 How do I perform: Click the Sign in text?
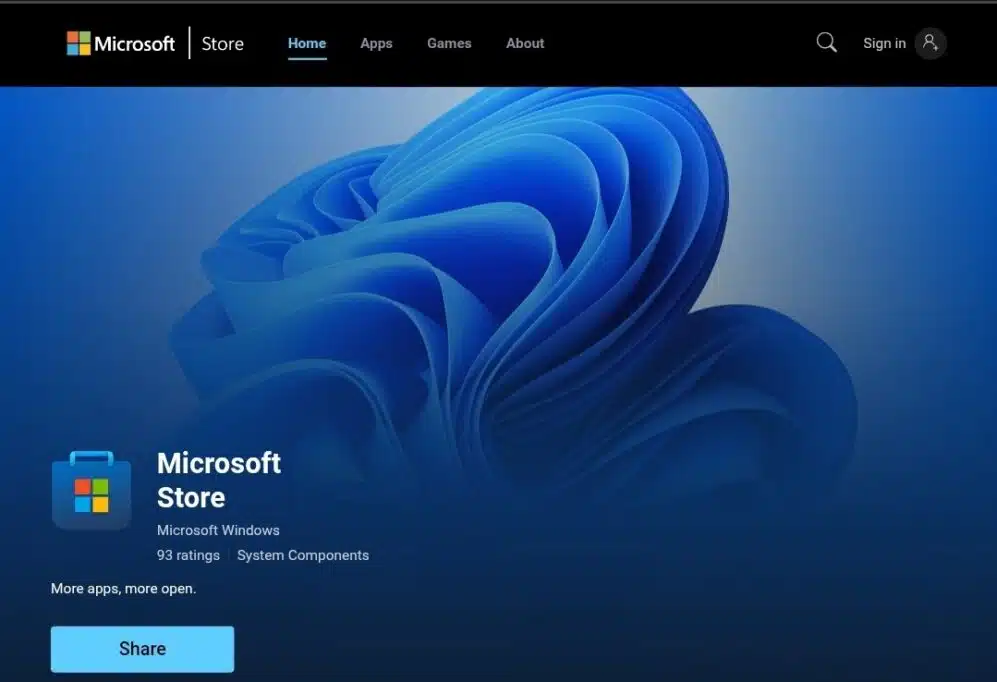pyautogui.click(x=884, y=43)
